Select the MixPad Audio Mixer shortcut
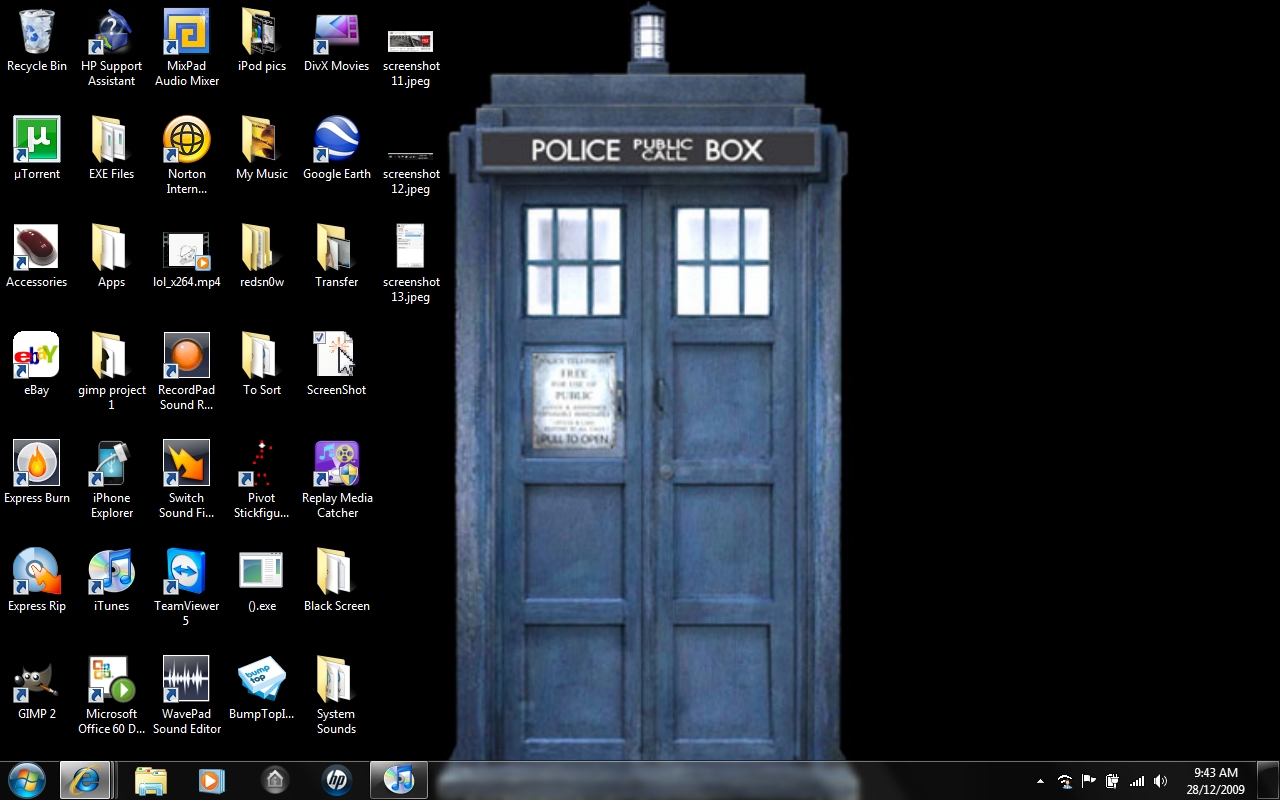The height and width of the screenshot is (800, 1280). (186, 32)
